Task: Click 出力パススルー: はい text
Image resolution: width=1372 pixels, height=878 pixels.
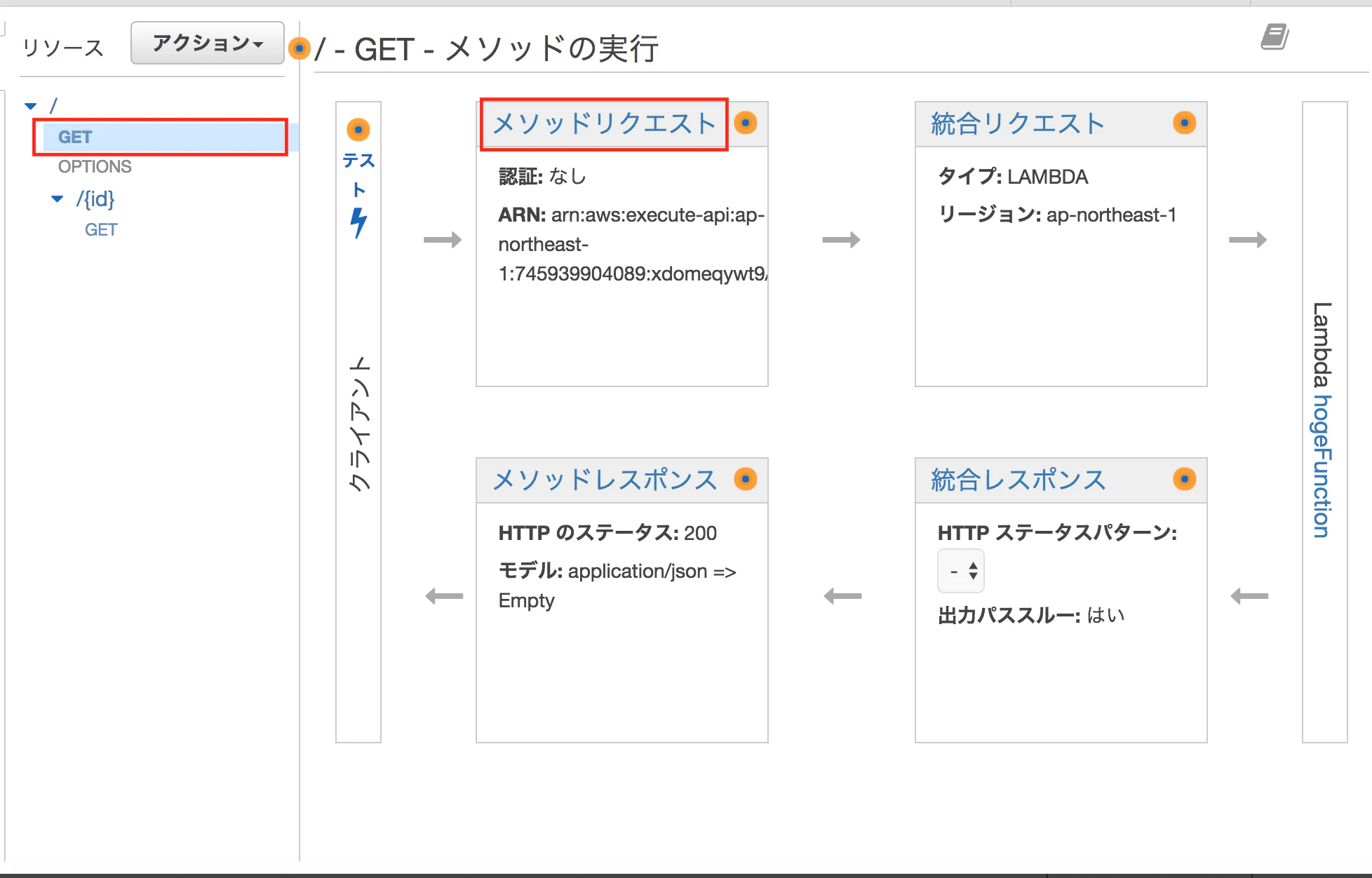Action: 1031,615
